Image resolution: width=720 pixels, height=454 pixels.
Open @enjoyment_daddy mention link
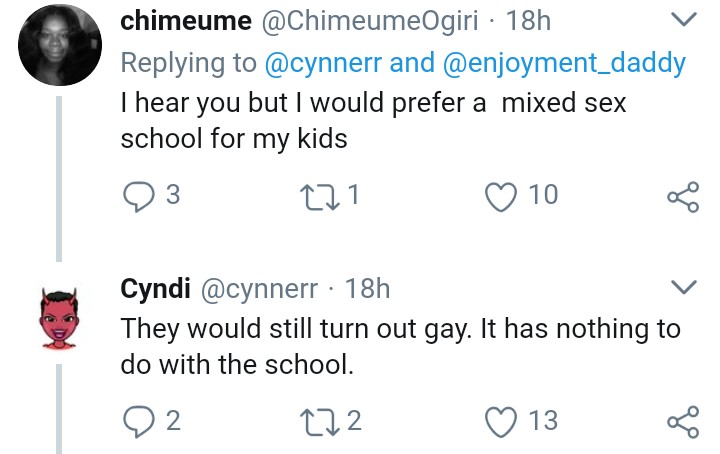pyautogui.click(x=563, y=64)
